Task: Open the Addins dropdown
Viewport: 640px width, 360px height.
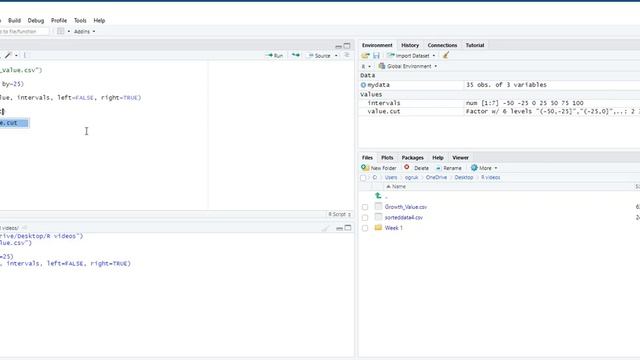Action: click(x=84, y=31)
